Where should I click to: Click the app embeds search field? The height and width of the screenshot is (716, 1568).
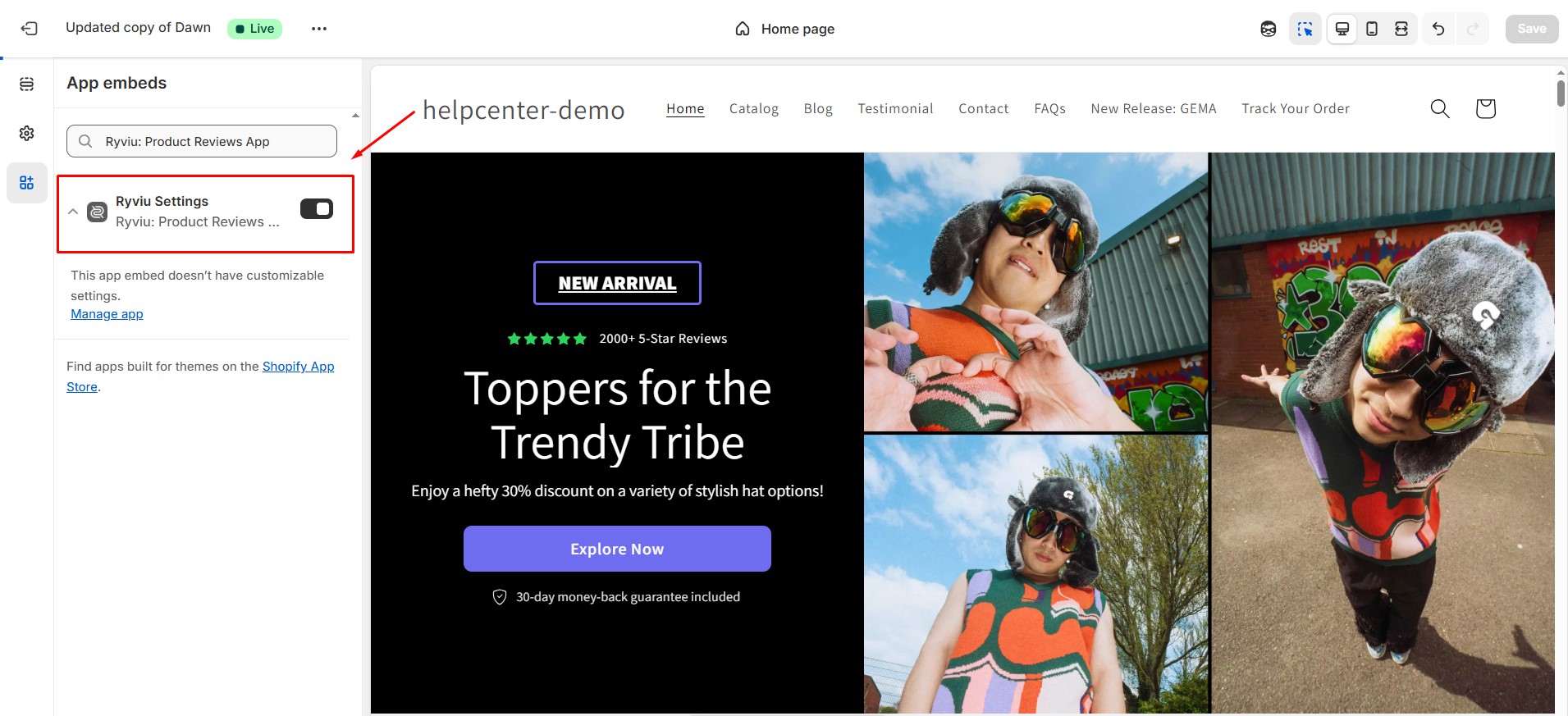[202, 141]
